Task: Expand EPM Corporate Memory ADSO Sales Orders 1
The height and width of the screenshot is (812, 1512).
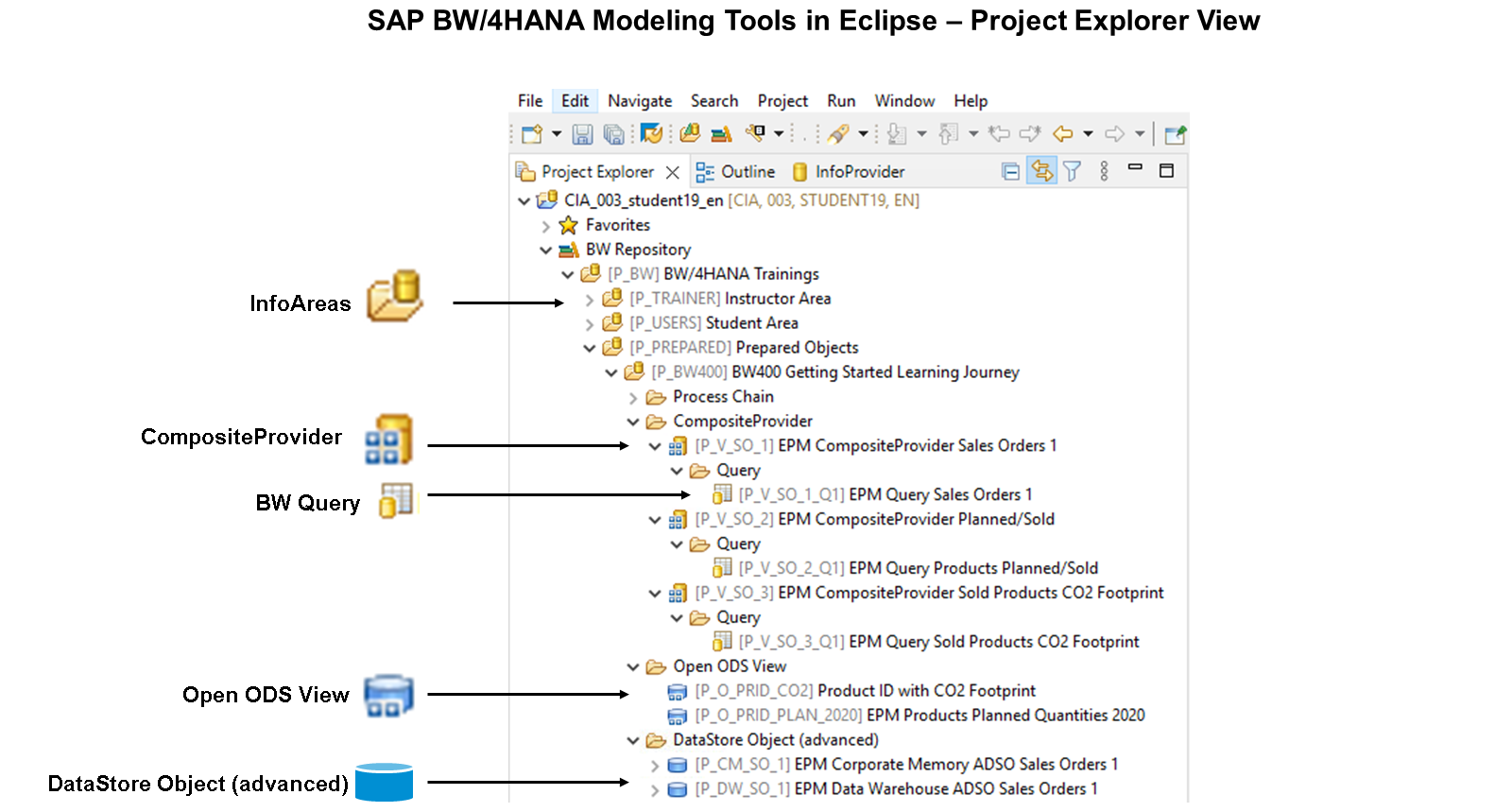Action: (x=655, y=766)
